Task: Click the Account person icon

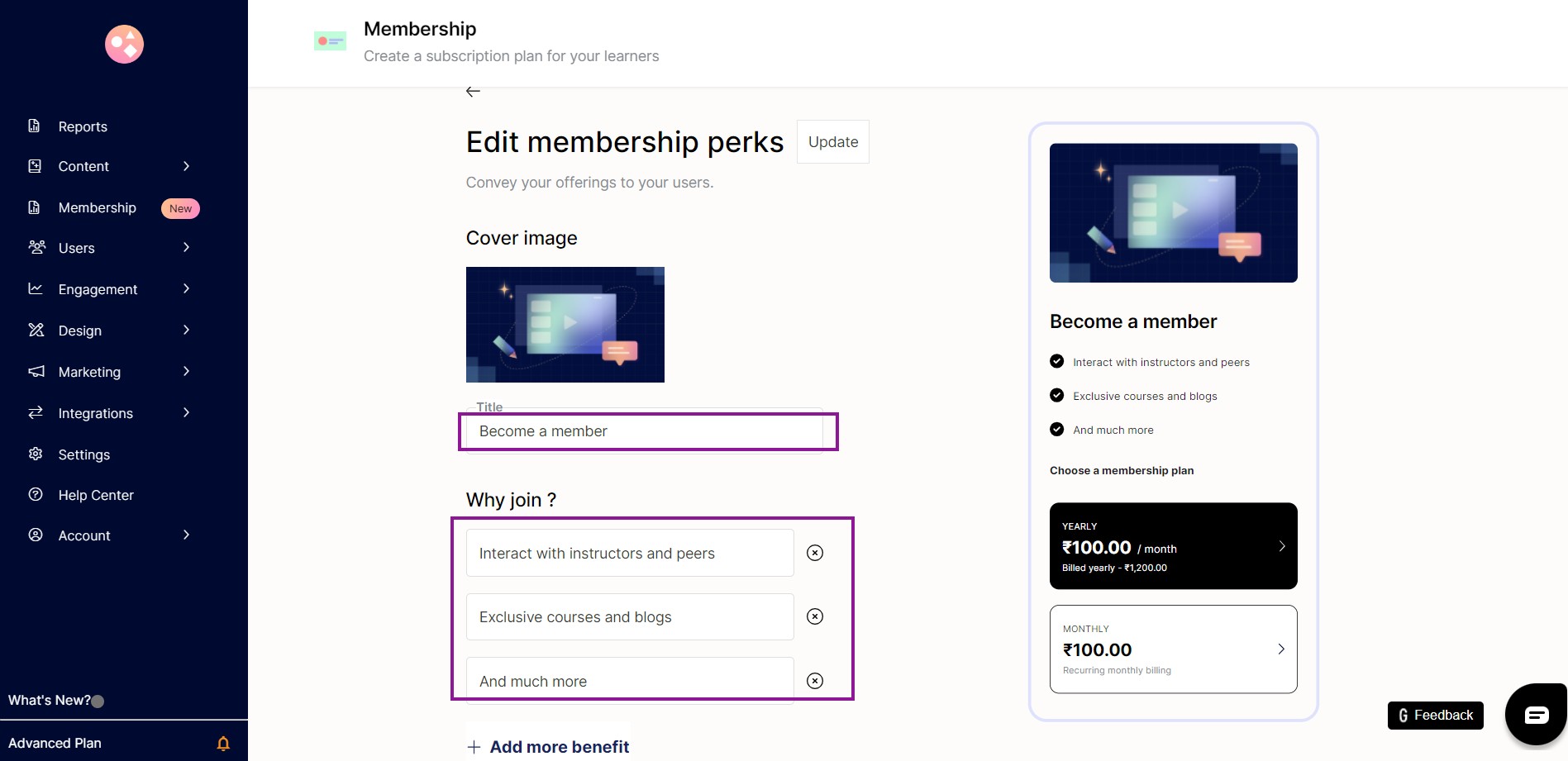Action: point(36,535)
